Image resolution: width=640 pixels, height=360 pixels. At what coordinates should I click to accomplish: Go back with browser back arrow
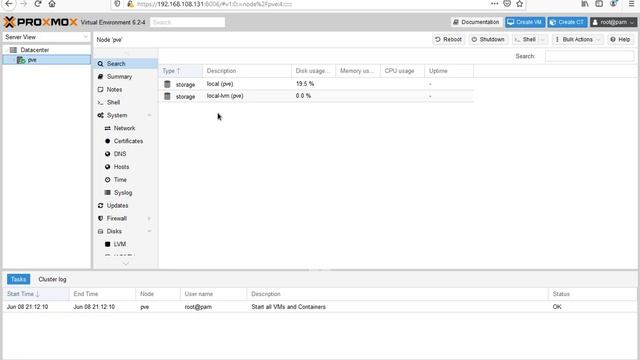click(9, 4)
